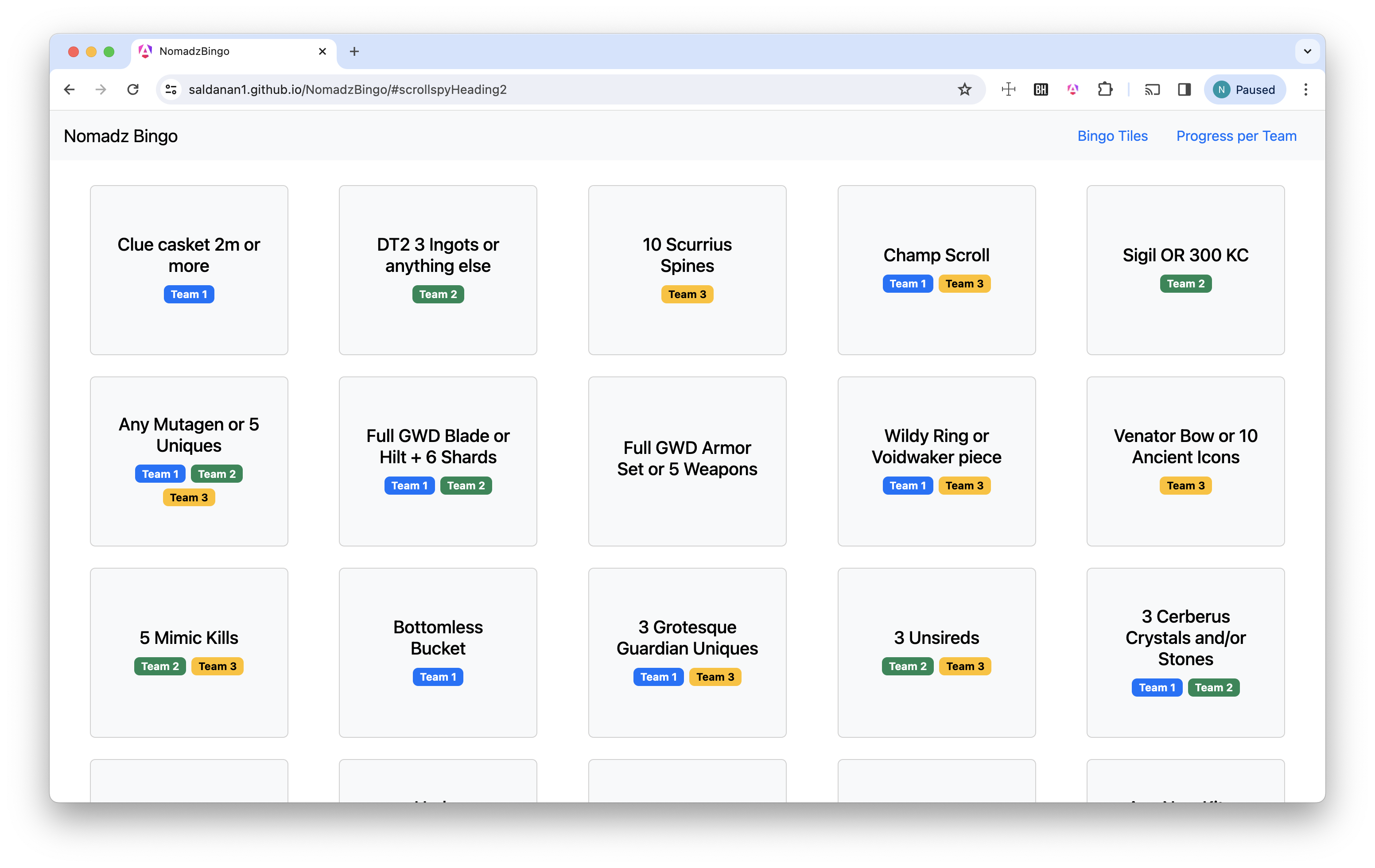Select the Full GWD Armor Set tile

(687, 461)
